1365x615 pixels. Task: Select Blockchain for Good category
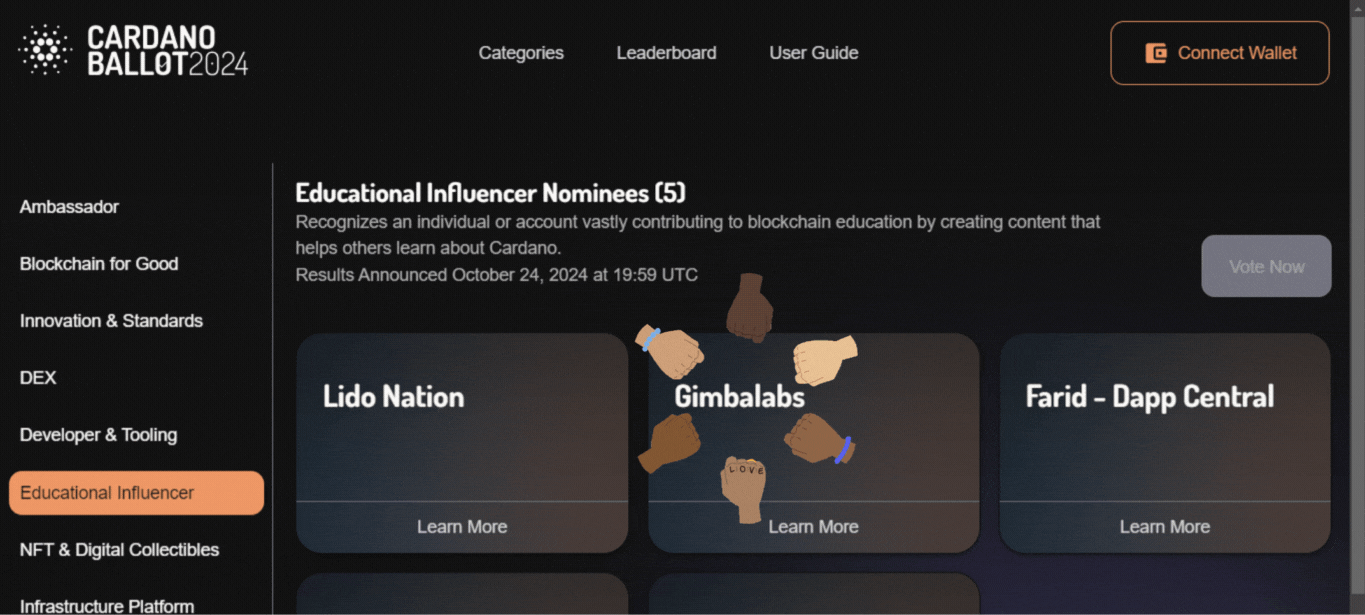[99, 264]
